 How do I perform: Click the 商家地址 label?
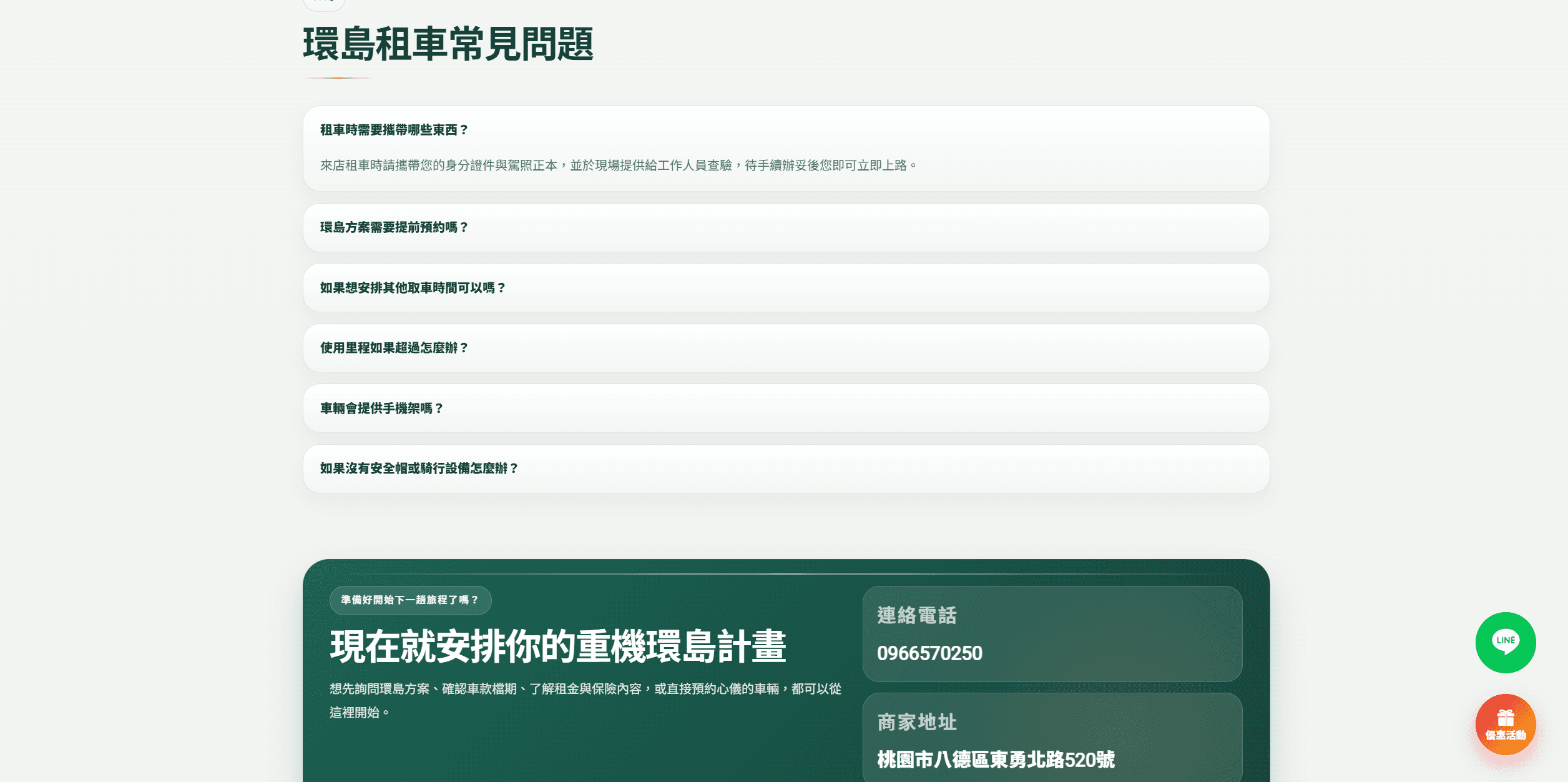coord(916,722)
